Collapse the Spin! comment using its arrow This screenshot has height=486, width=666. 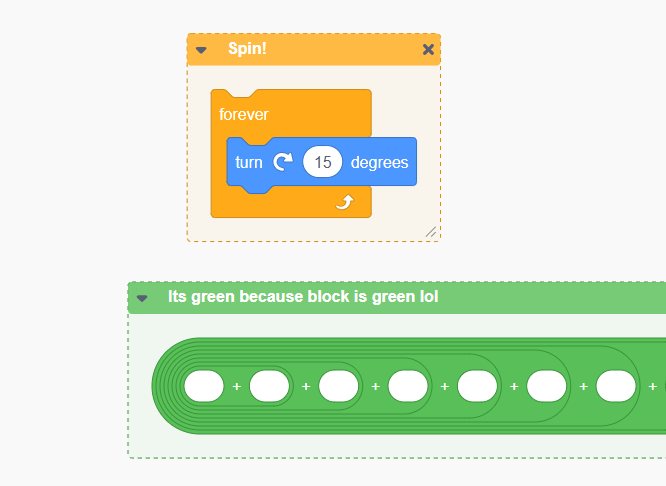click(x=201, y=49)
